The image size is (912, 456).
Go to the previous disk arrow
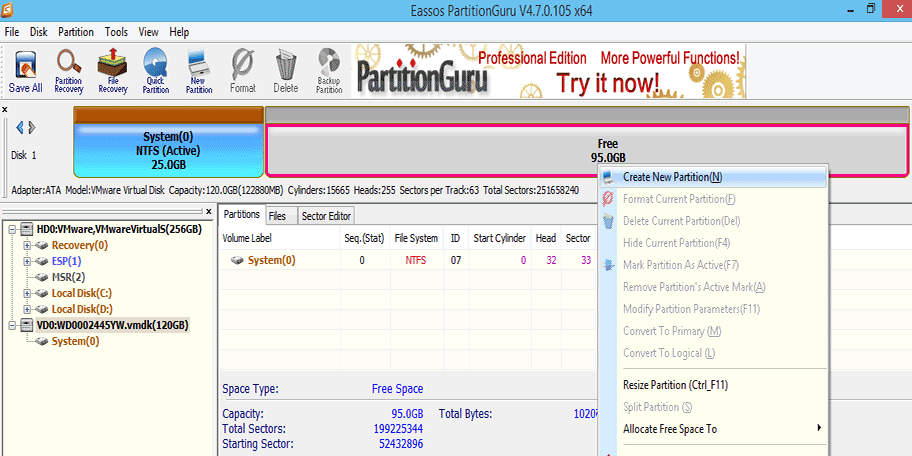pyautogui.click(x=19, y=127)
